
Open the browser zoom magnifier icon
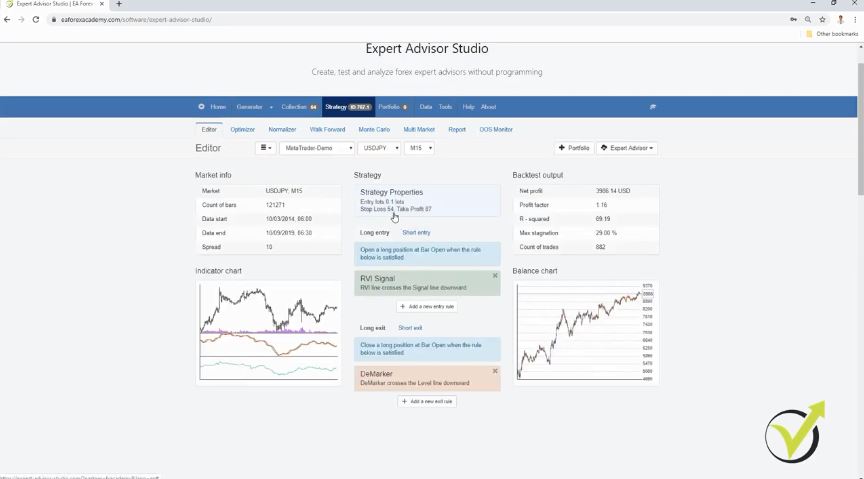coord(808,19)
